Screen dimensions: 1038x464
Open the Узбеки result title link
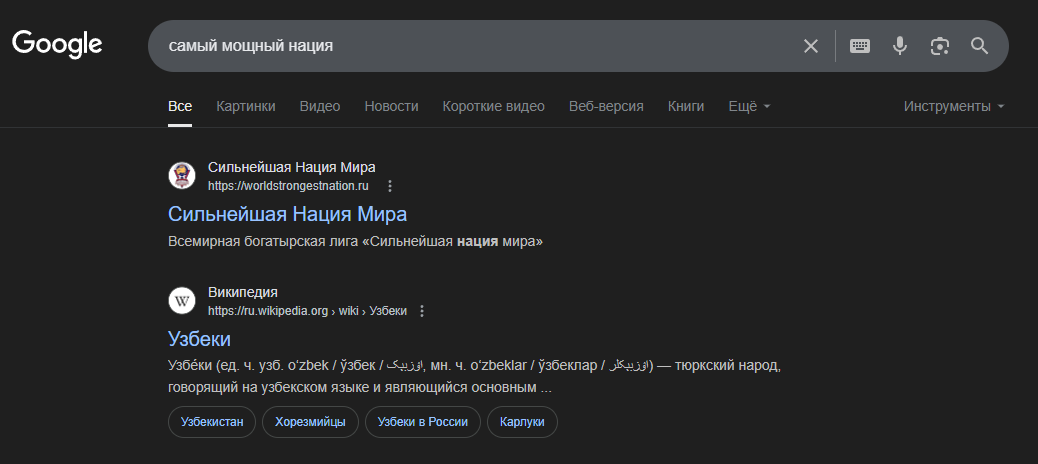coord(199,339)
